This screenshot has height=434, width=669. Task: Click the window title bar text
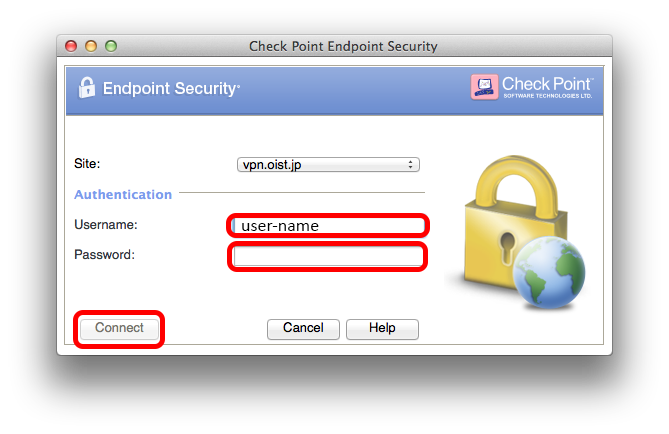(x=343, y=46)
